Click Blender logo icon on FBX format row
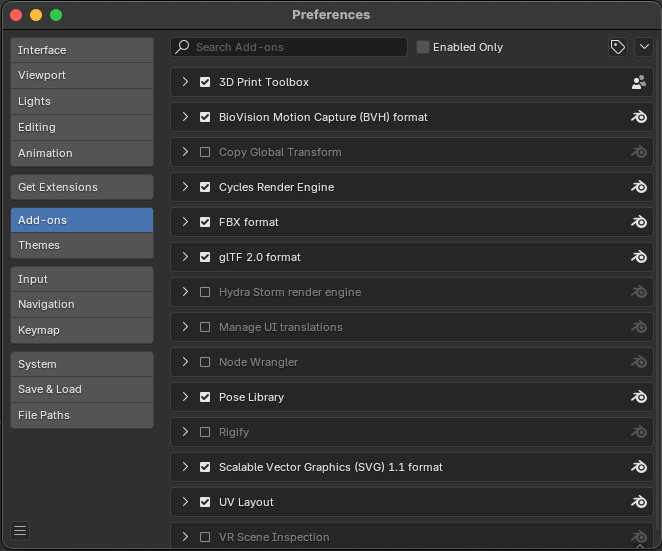This screenshot has width=662, height=551. click(x=639, y=222)
